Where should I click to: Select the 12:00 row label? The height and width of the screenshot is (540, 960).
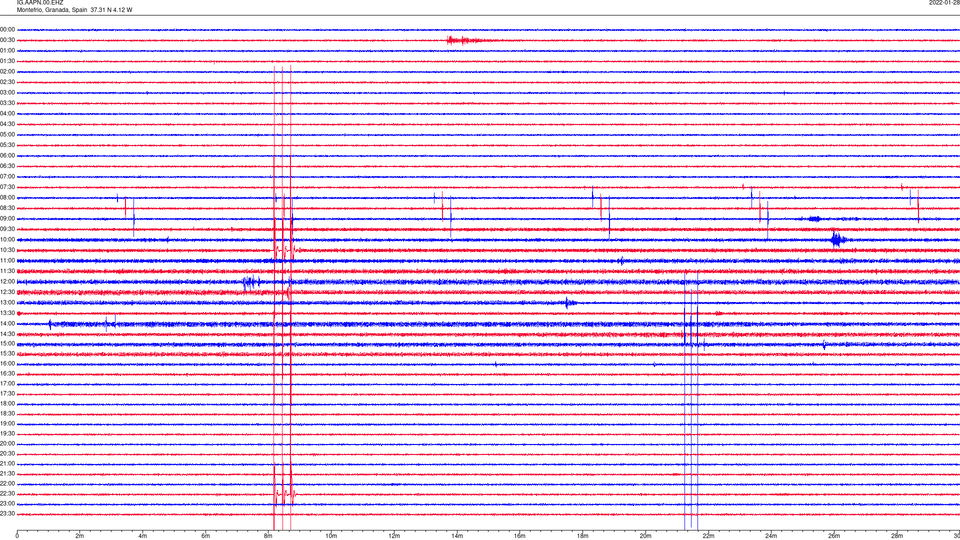pos(7,282)
